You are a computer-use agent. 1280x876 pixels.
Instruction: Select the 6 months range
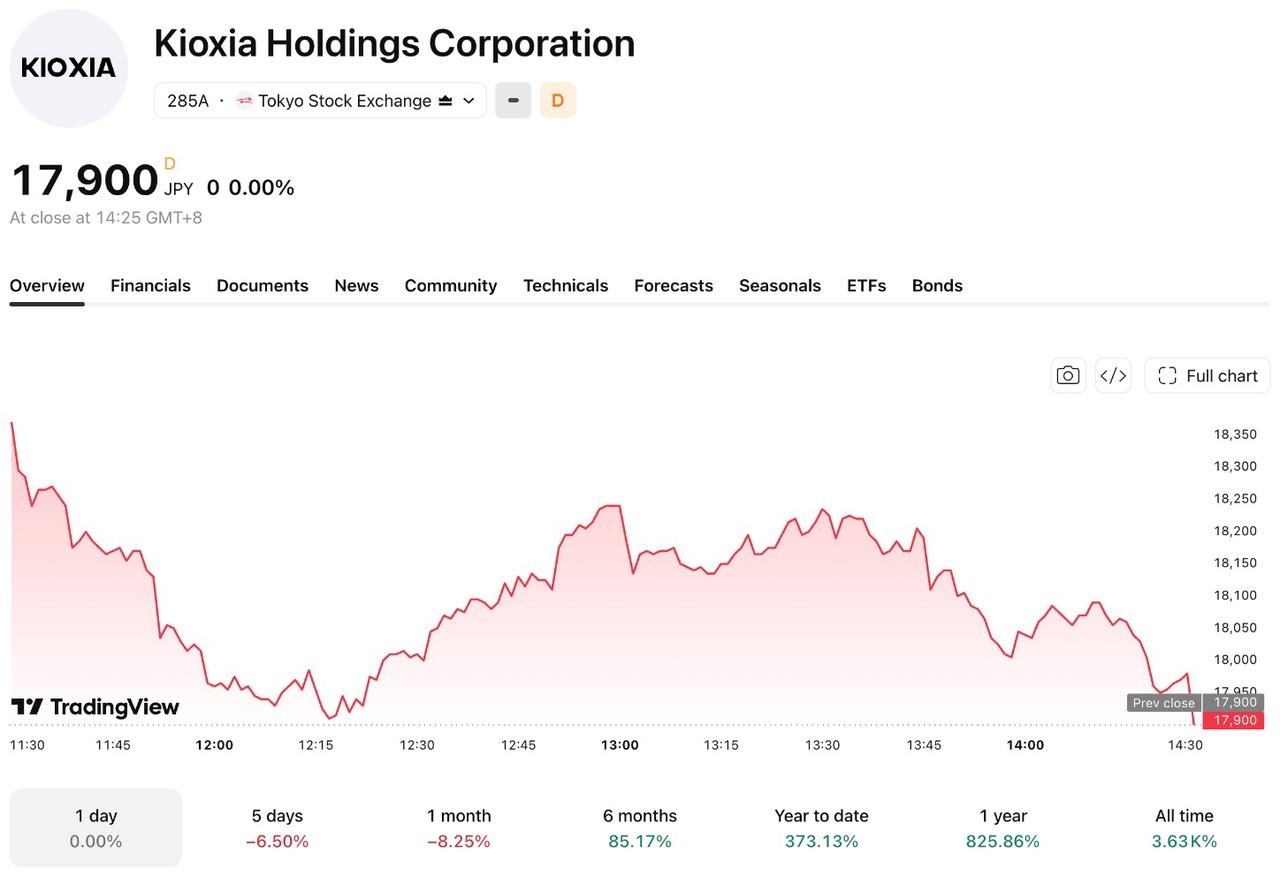[640, 828]
